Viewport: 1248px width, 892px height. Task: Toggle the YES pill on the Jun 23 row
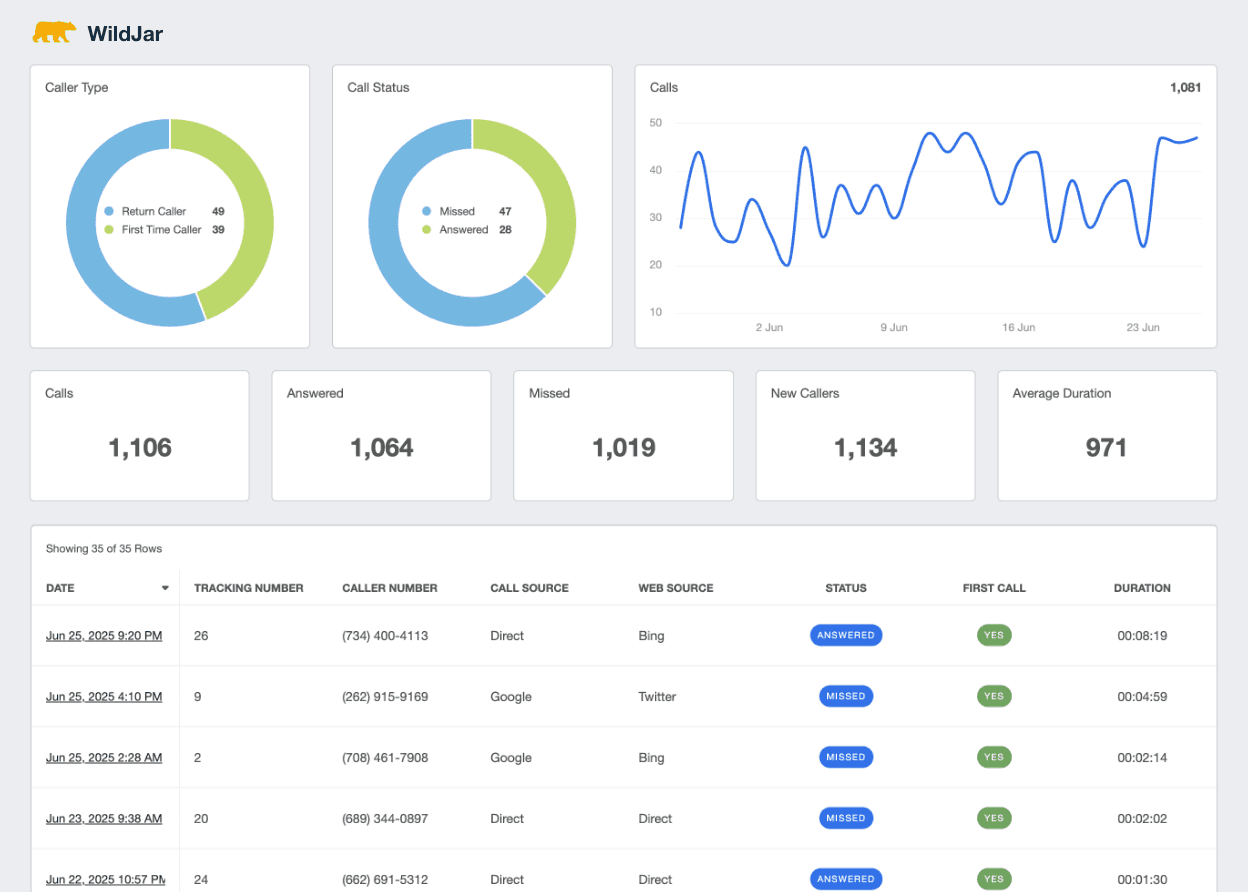994,818
